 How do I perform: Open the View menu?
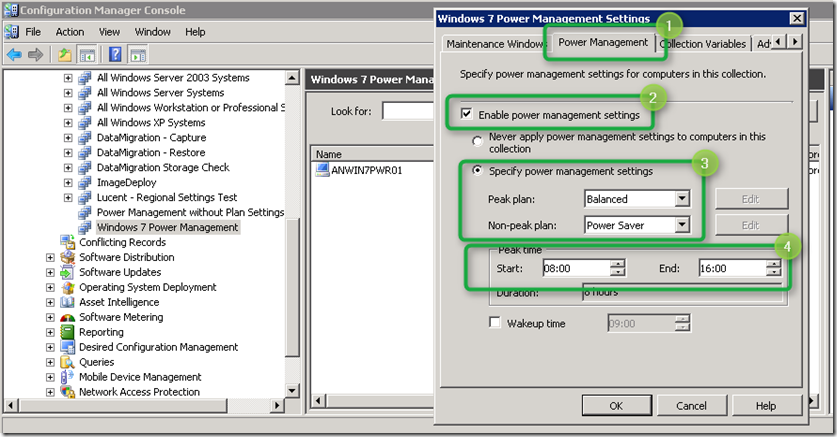click(109, 32)
